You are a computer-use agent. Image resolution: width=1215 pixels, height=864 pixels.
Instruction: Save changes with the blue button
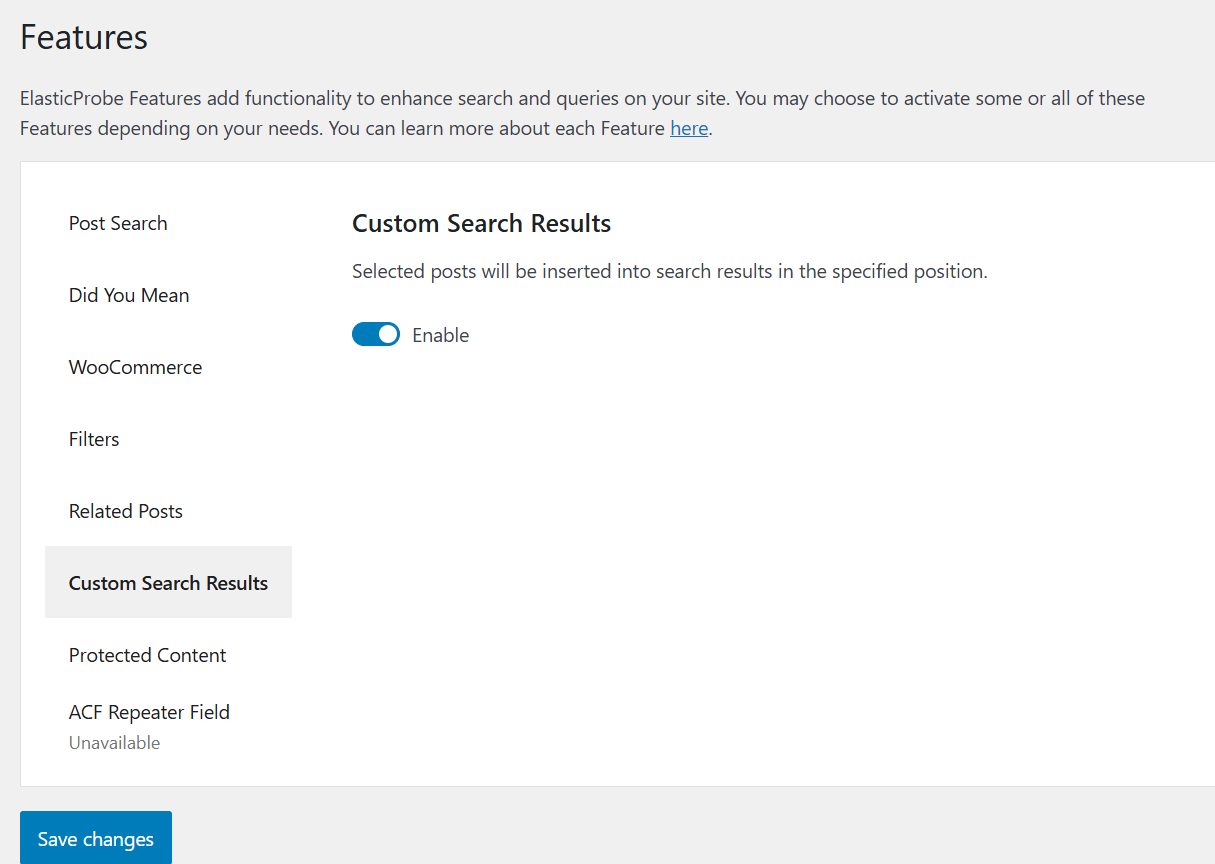click(x=95, y=838)
